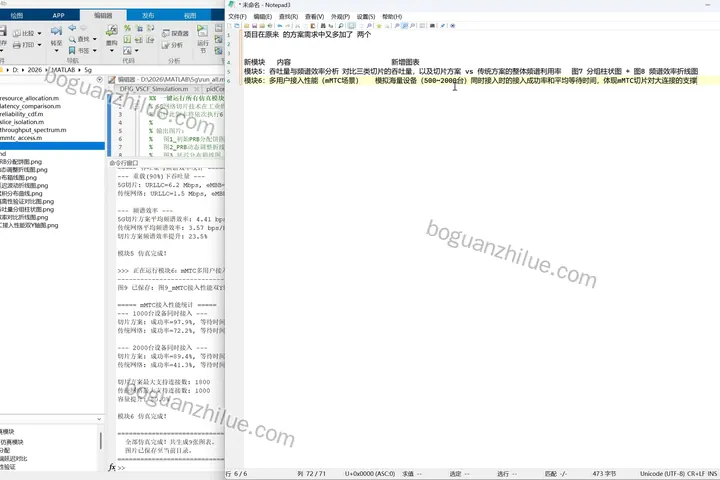Open the 查找 dropdown arrow
This screenshot has height=480, width=720.
click(x=95, y=39)
